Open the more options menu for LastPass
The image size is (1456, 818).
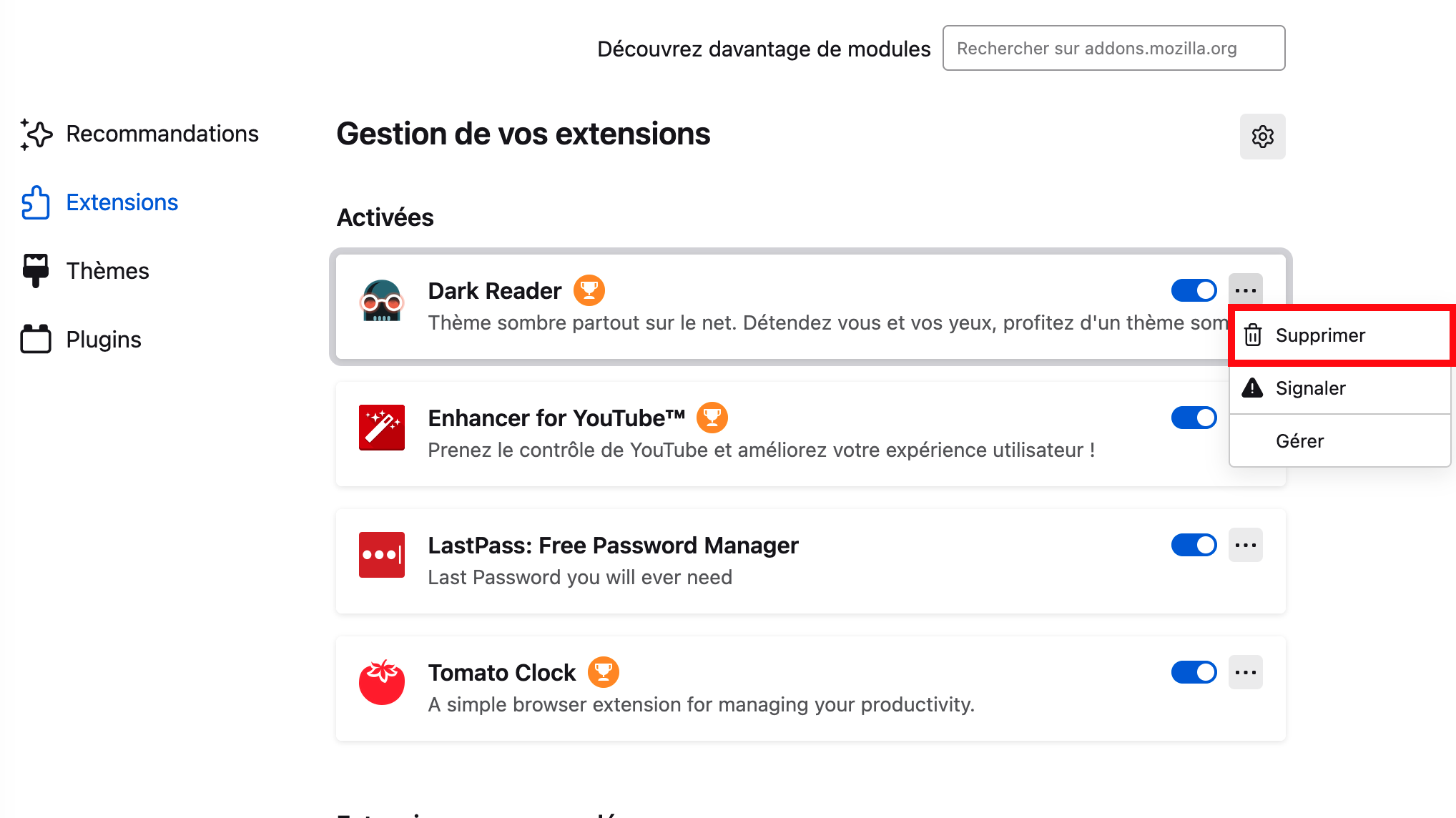click(1246, 545)
